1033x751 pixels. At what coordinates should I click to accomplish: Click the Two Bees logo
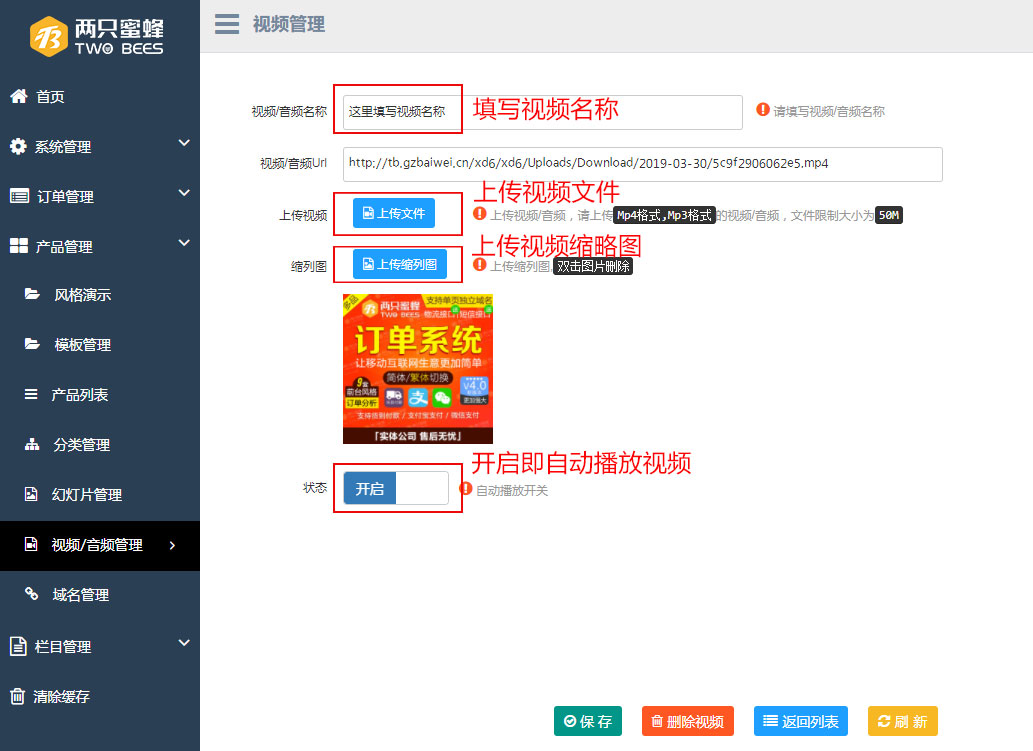pos(97,36)
